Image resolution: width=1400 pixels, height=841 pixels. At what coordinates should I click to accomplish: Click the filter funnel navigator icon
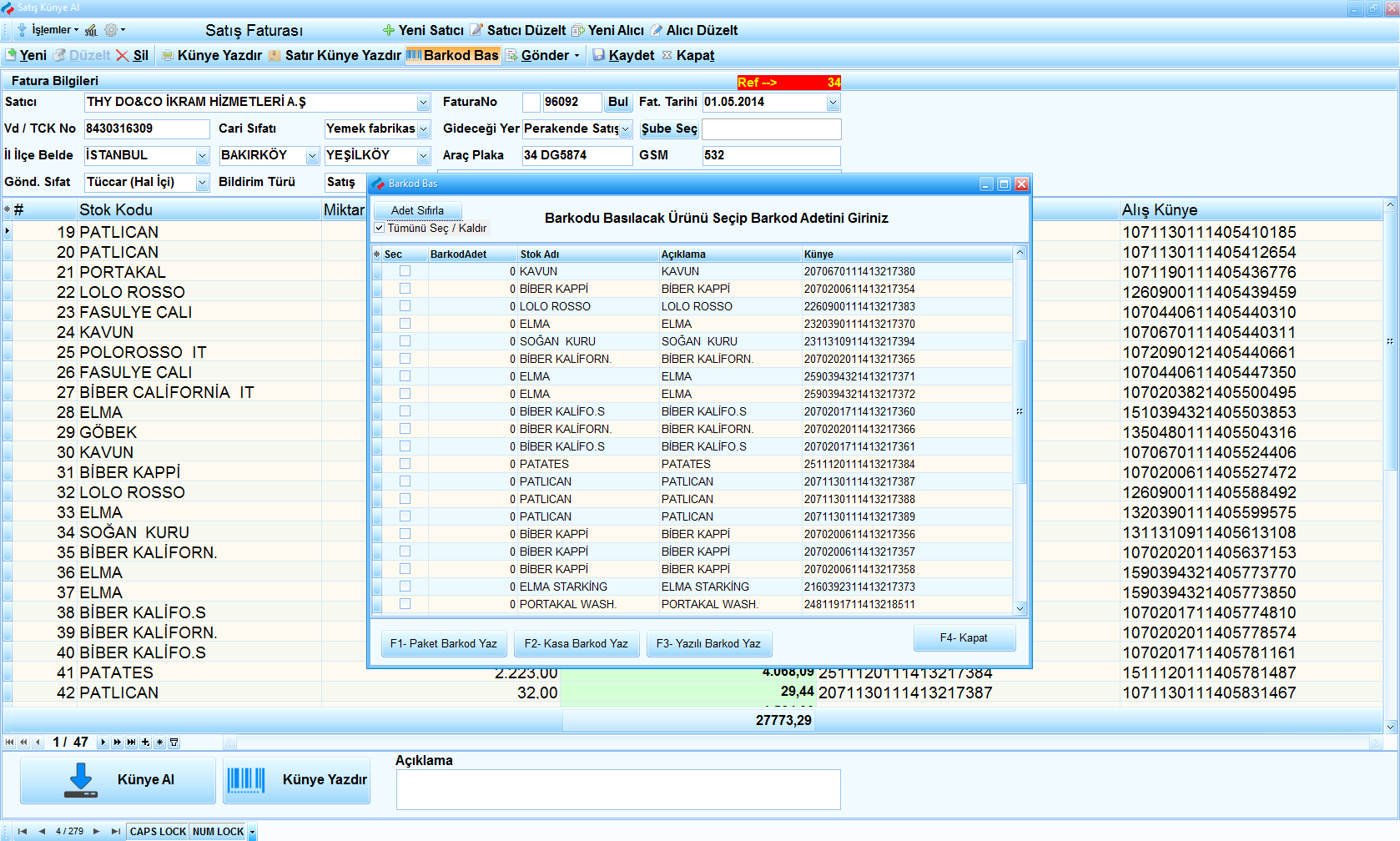coord(174,742)
